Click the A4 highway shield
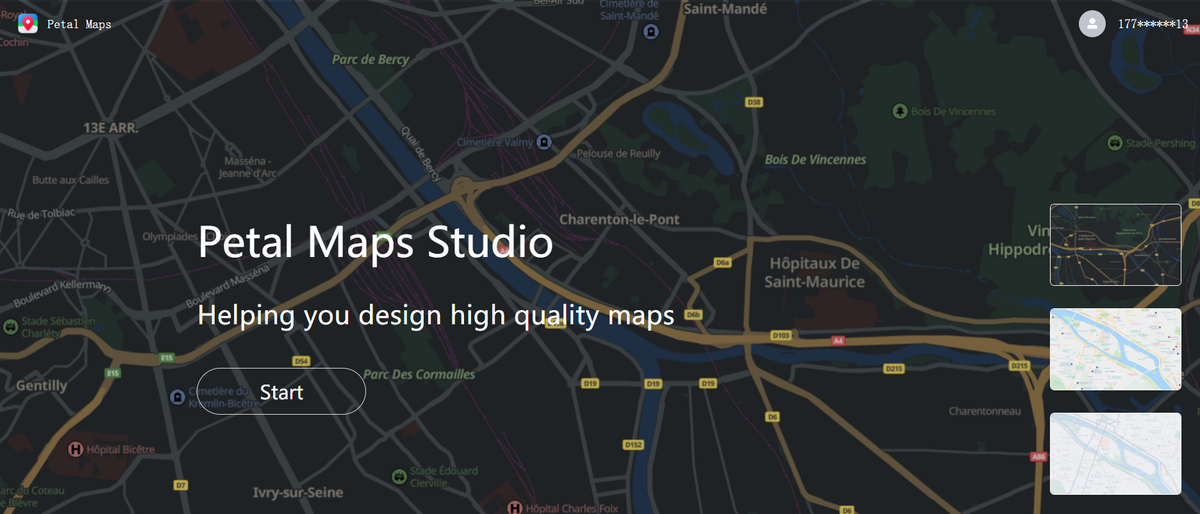The width and height of the screenshot is (1200, 514). point(838,341)
